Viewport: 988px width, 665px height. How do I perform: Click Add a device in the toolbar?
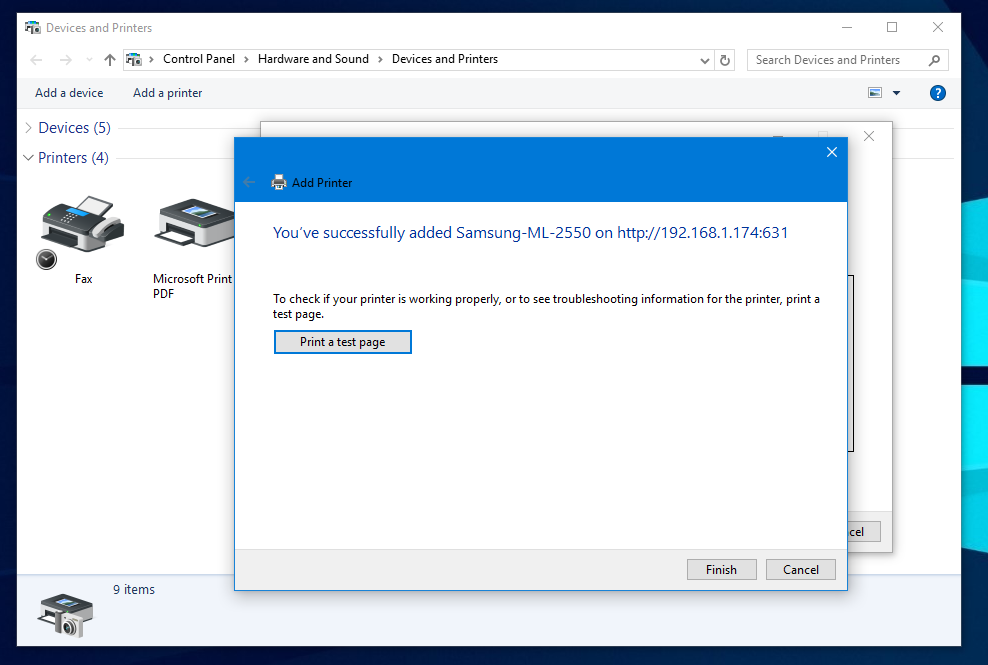coord(69,93)
